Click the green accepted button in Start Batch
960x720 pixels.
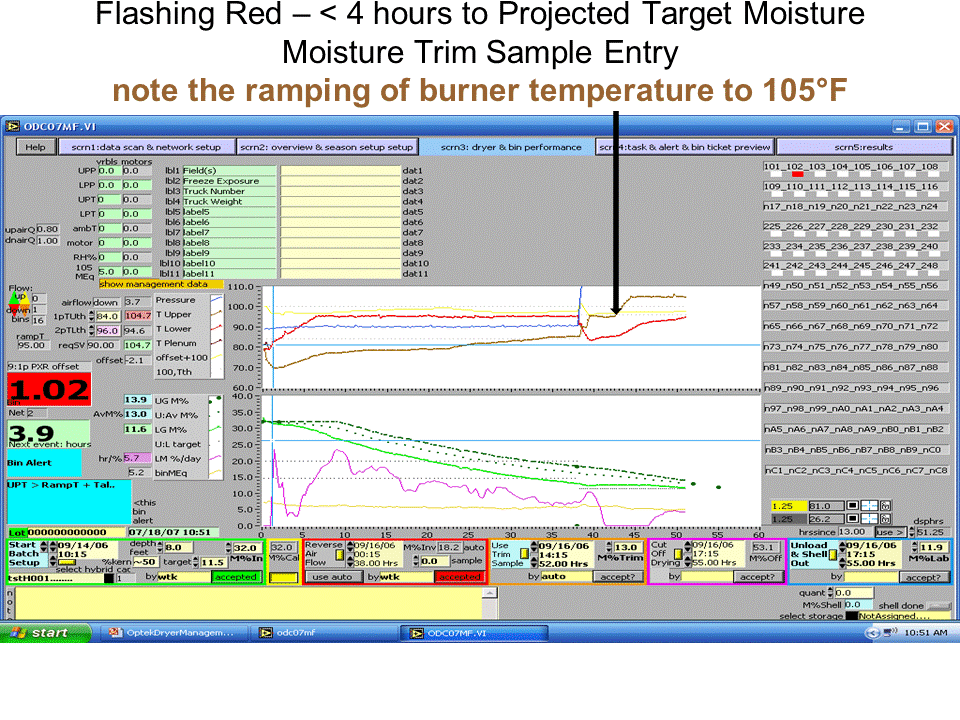236,577
